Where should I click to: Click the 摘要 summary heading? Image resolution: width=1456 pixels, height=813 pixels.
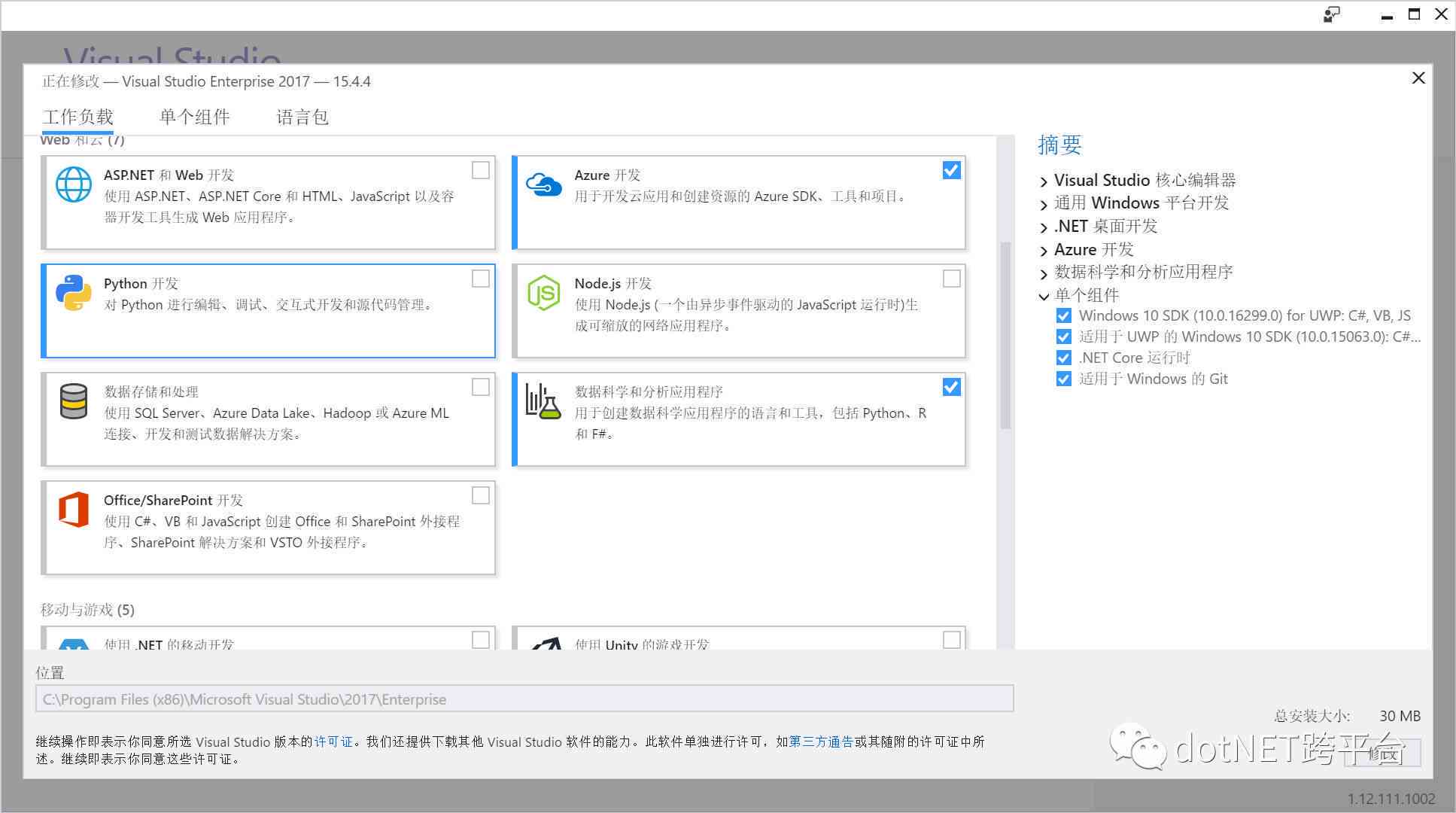click(x=1059, y=145)
